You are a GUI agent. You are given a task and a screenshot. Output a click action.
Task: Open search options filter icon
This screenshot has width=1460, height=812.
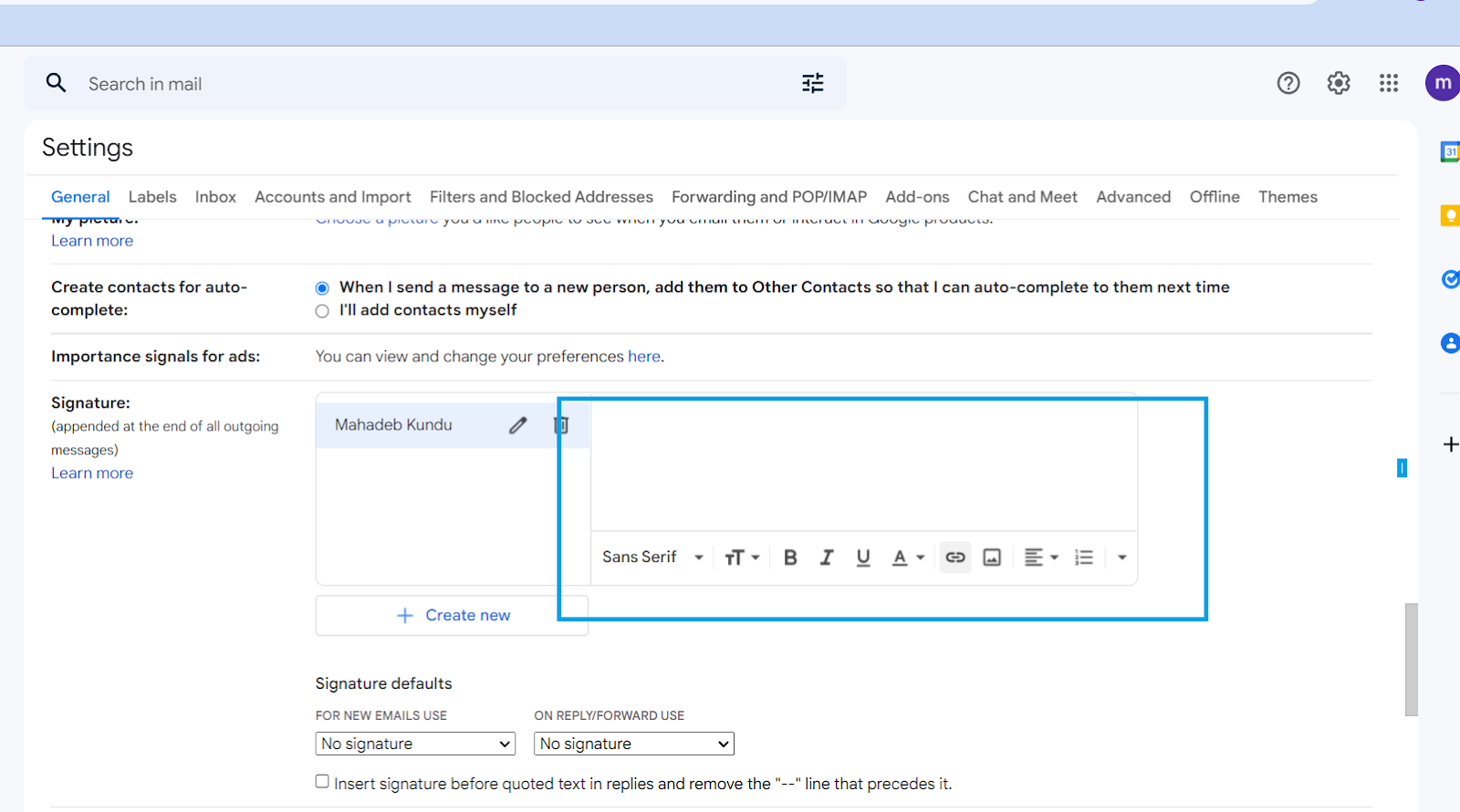(812, 83)
